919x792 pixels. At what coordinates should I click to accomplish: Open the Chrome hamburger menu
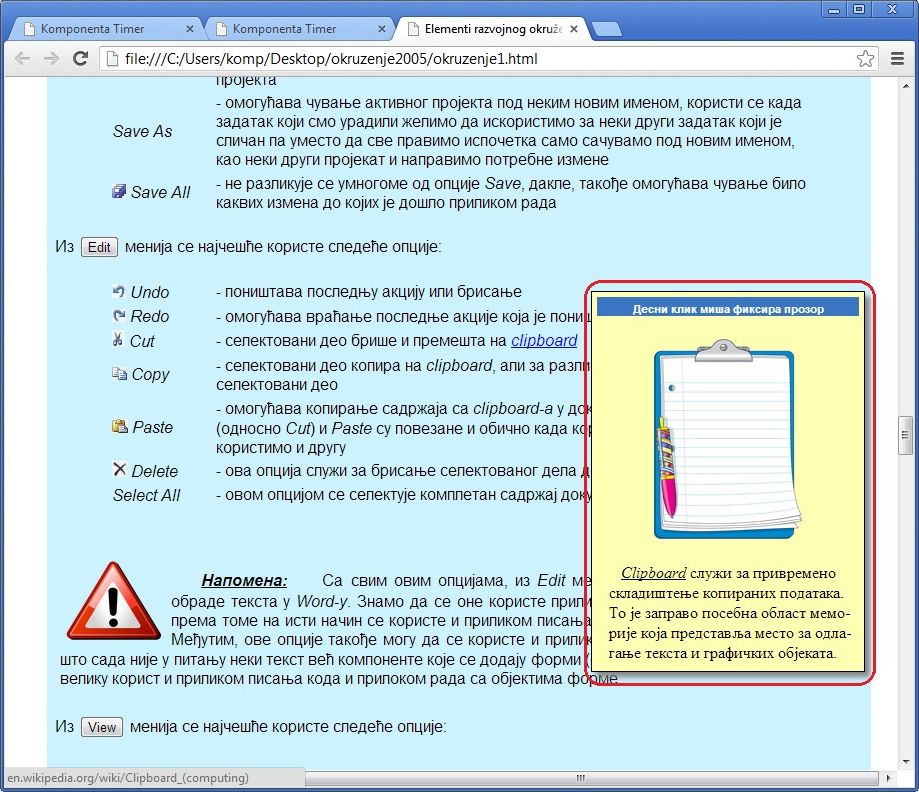(897, 59)
